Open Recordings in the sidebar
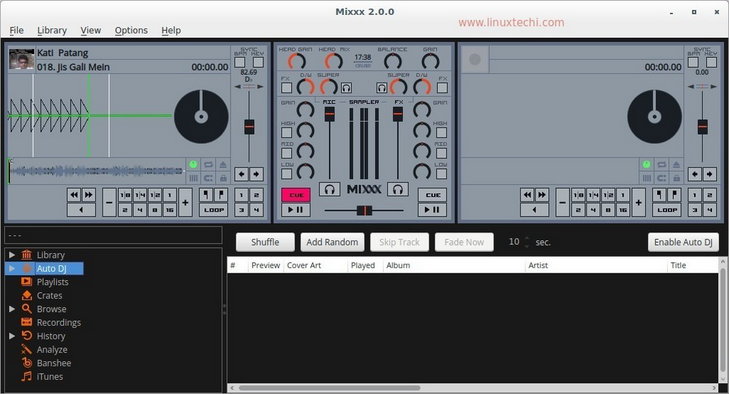The height and width of the screenshot is (394, 729). tap(59, 322)
